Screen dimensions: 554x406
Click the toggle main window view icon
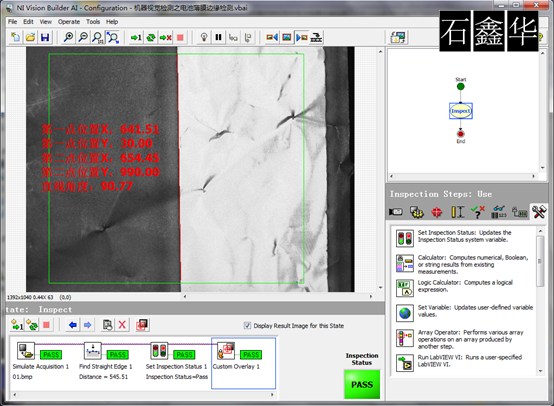(x=398, y=37)
